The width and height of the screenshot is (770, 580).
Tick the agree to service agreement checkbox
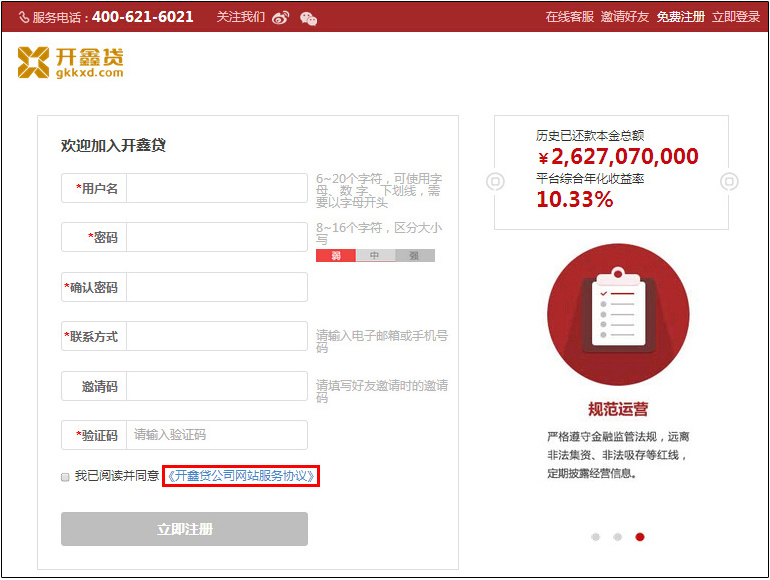(65, 477)
